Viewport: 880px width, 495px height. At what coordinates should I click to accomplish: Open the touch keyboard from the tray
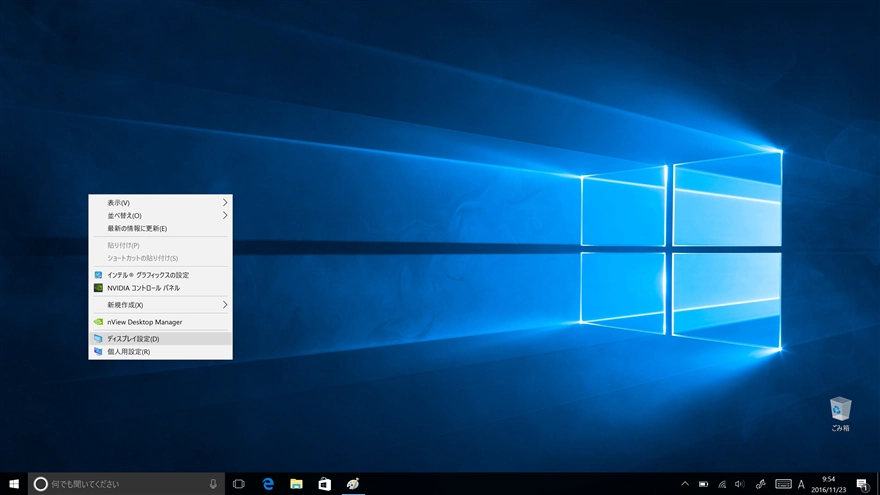782,484
